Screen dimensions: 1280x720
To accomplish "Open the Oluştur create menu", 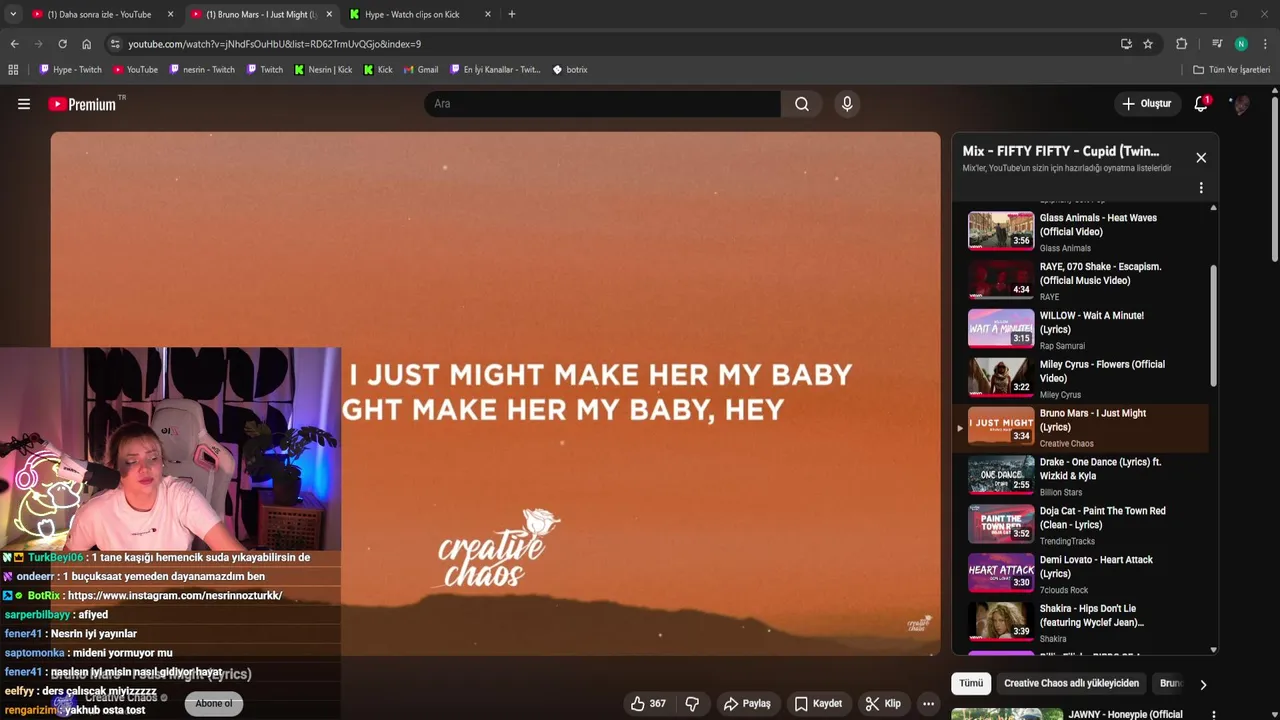I will click(x=1146, y=104).
